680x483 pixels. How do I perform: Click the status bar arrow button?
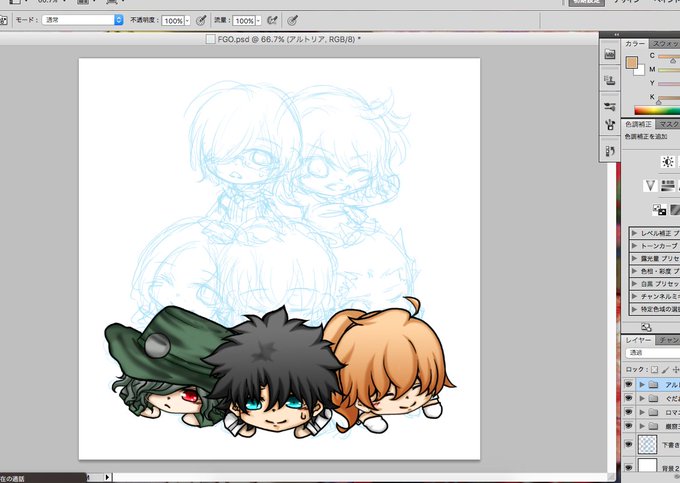[108, 477]
